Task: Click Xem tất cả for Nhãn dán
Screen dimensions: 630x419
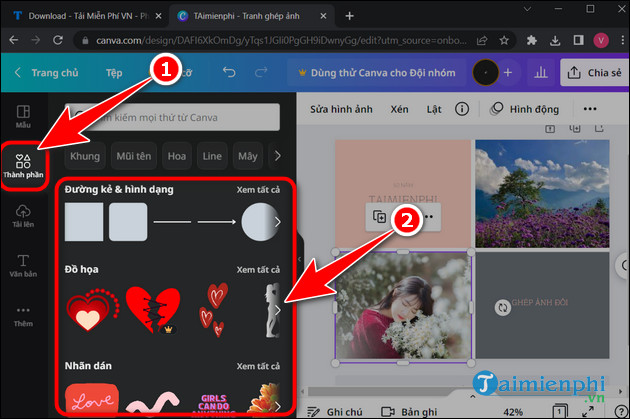Action: (258, 366)
